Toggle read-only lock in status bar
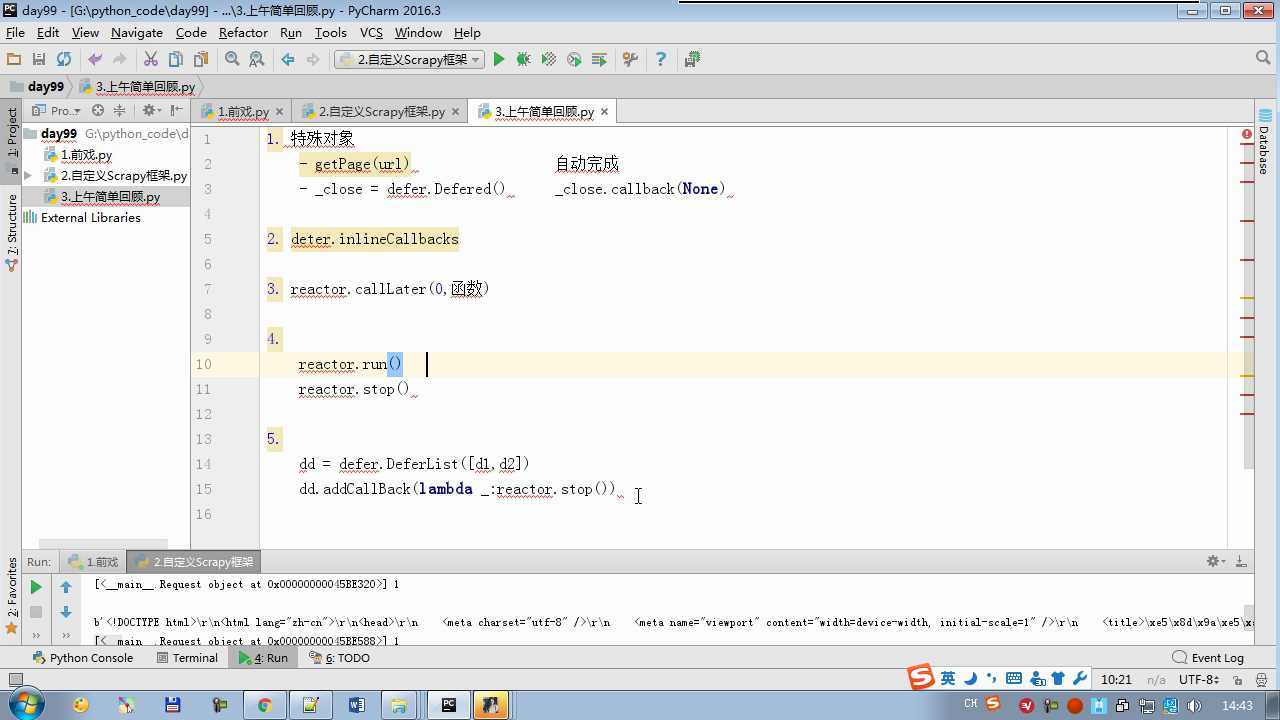Viewport: 1280px width, 720px height. click(1238, 680)
